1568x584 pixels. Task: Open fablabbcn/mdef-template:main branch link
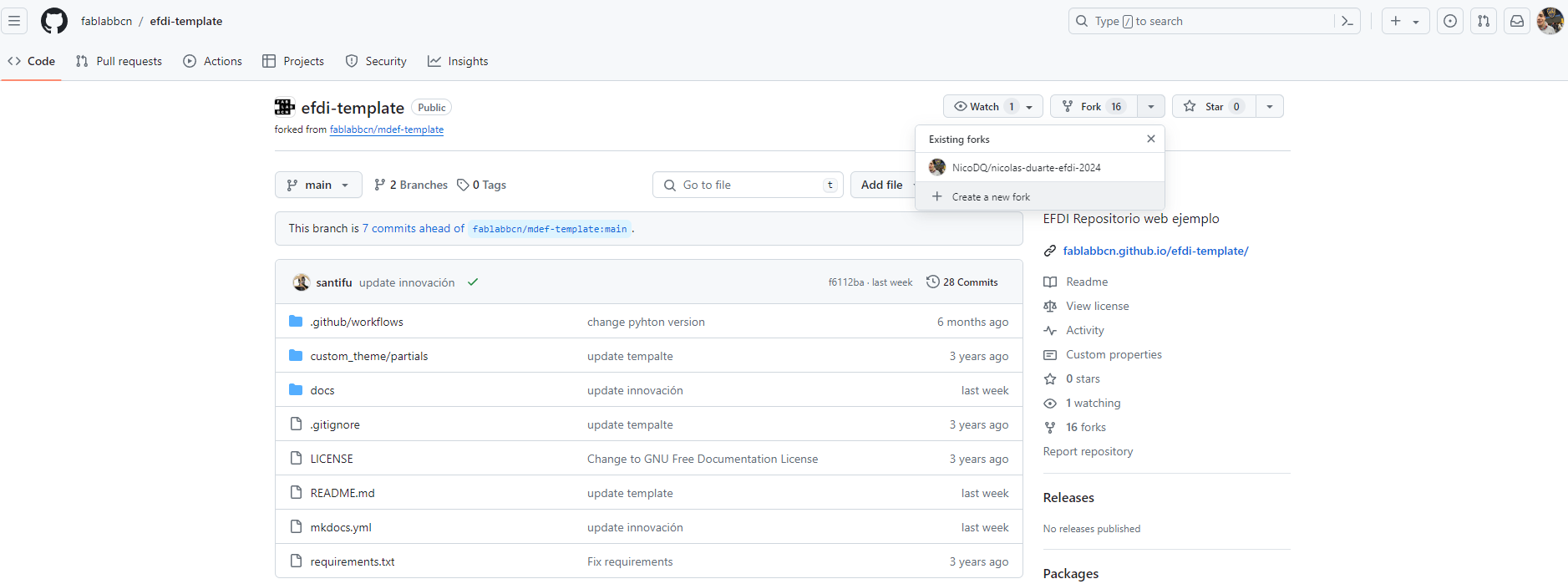[549, 229]
